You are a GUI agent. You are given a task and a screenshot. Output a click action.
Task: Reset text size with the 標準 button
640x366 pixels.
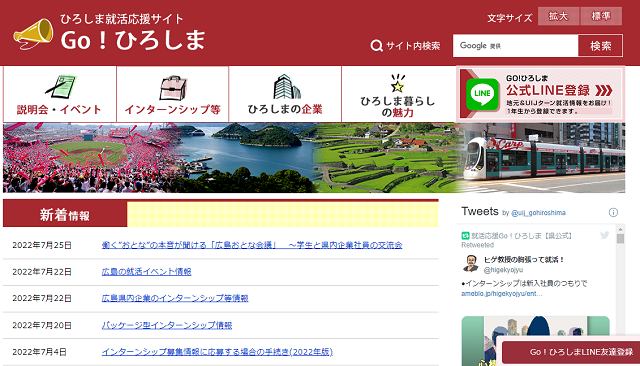tap(601, 16)
